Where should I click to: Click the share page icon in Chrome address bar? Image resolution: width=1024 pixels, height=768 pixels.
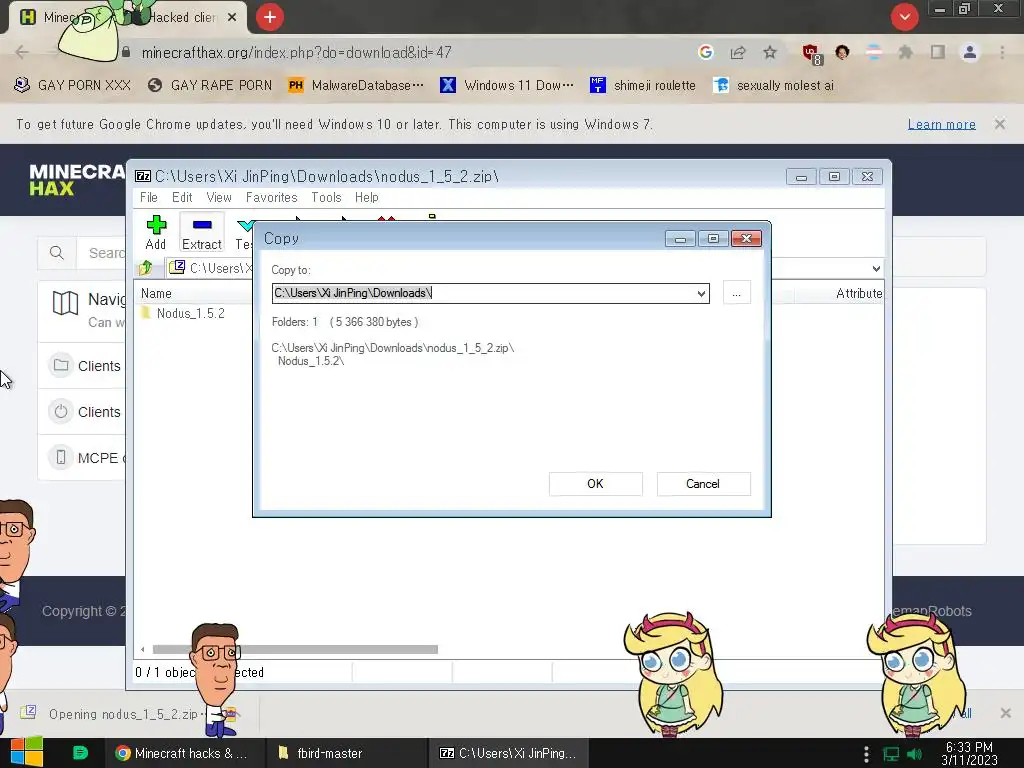(x=738, y=52)
